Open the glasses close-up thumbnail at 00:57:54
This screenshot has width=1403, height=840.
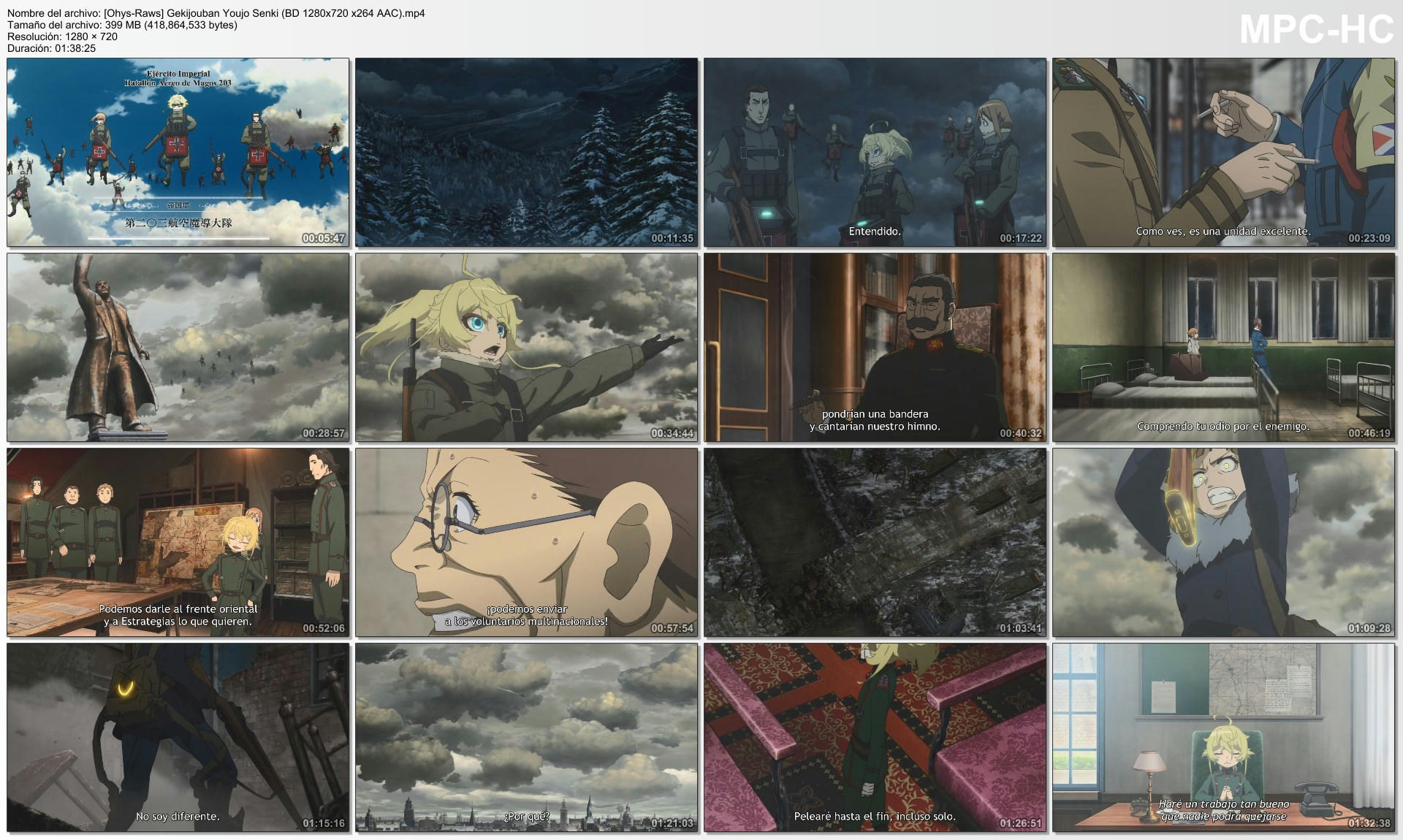[x=527, y=542]
